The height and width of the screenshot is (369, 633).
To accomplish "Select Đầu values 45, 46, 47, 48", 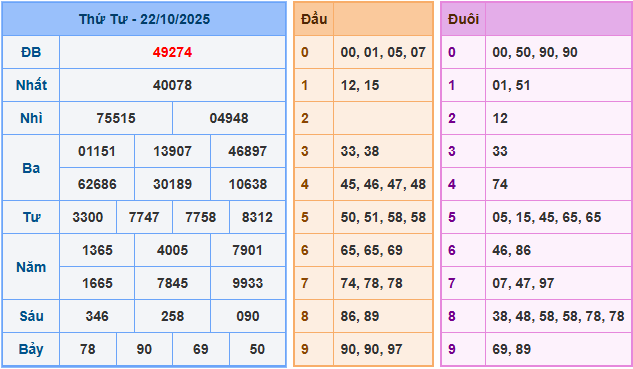I will pyautogui.click(x=383, y=184).
